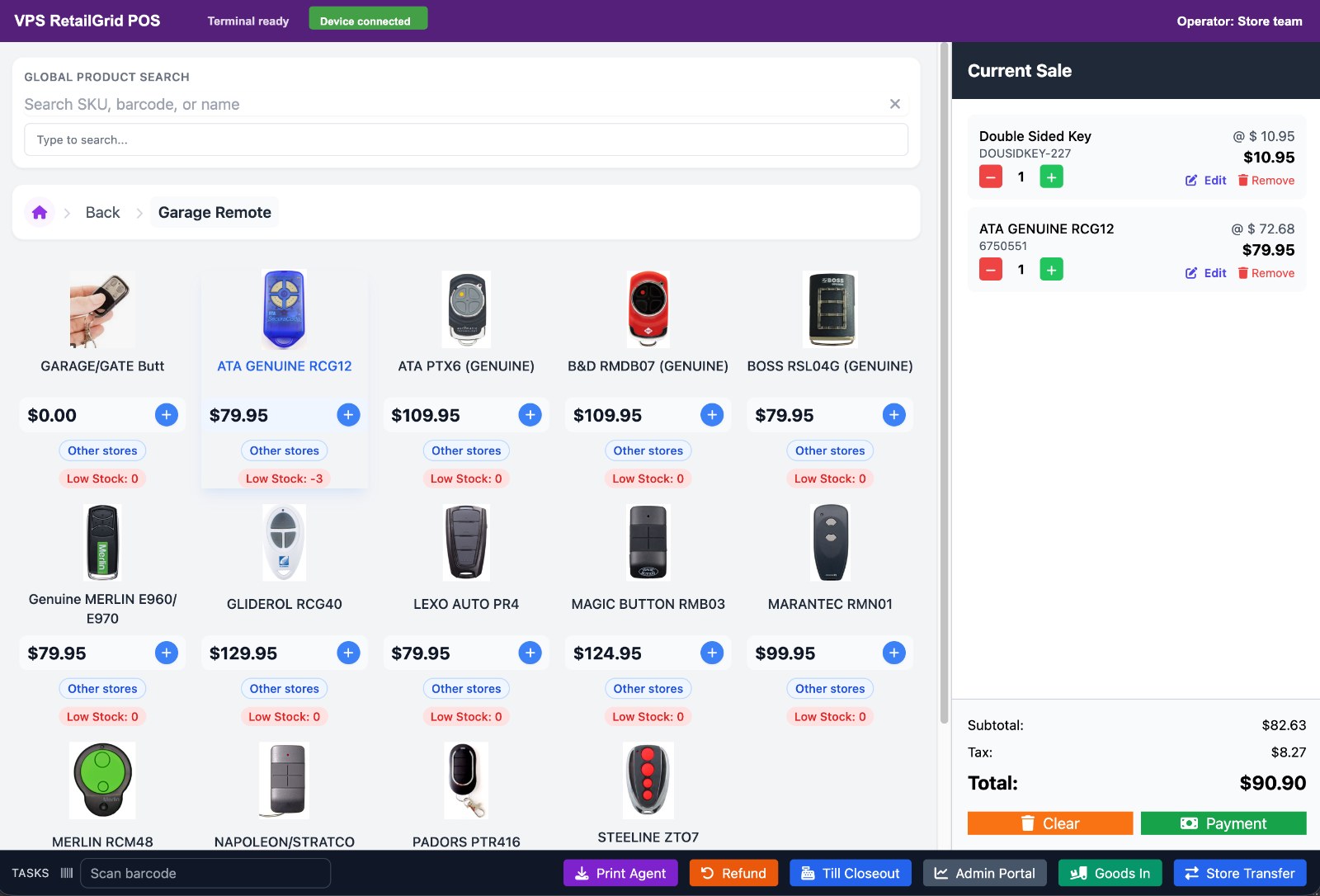Open Store Transfer
The height and width of the screenshot is (896, 1320).
pyautogui.click(x=1240, y=873)
